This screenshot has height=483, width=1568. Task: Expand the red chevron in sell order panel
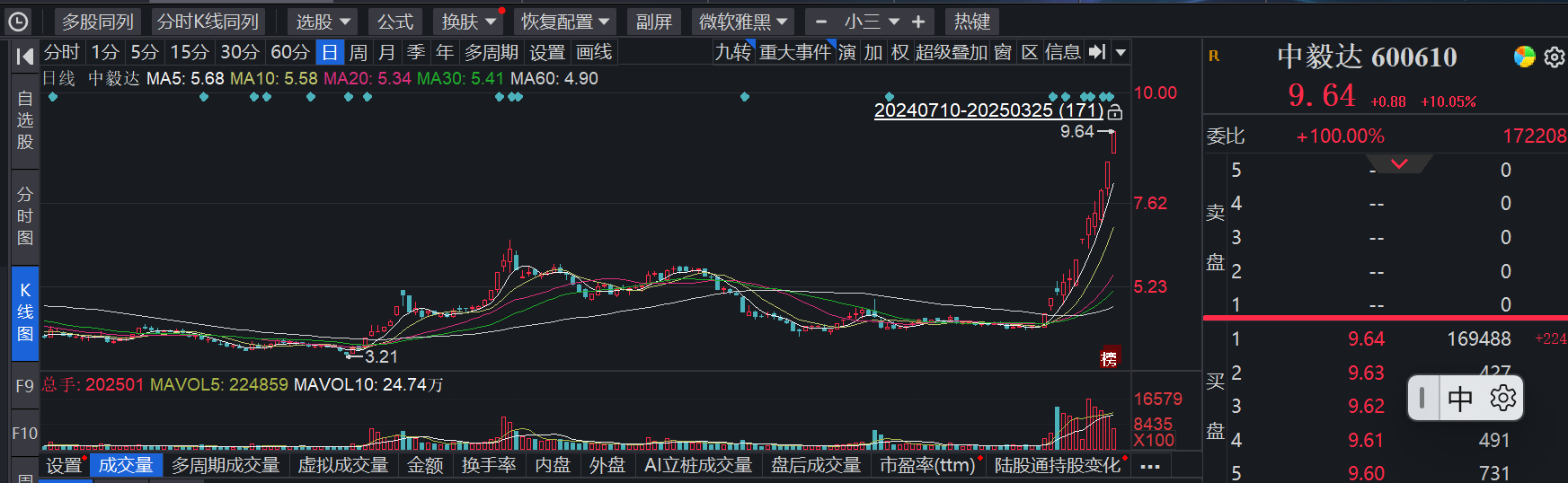[1399, 163]
